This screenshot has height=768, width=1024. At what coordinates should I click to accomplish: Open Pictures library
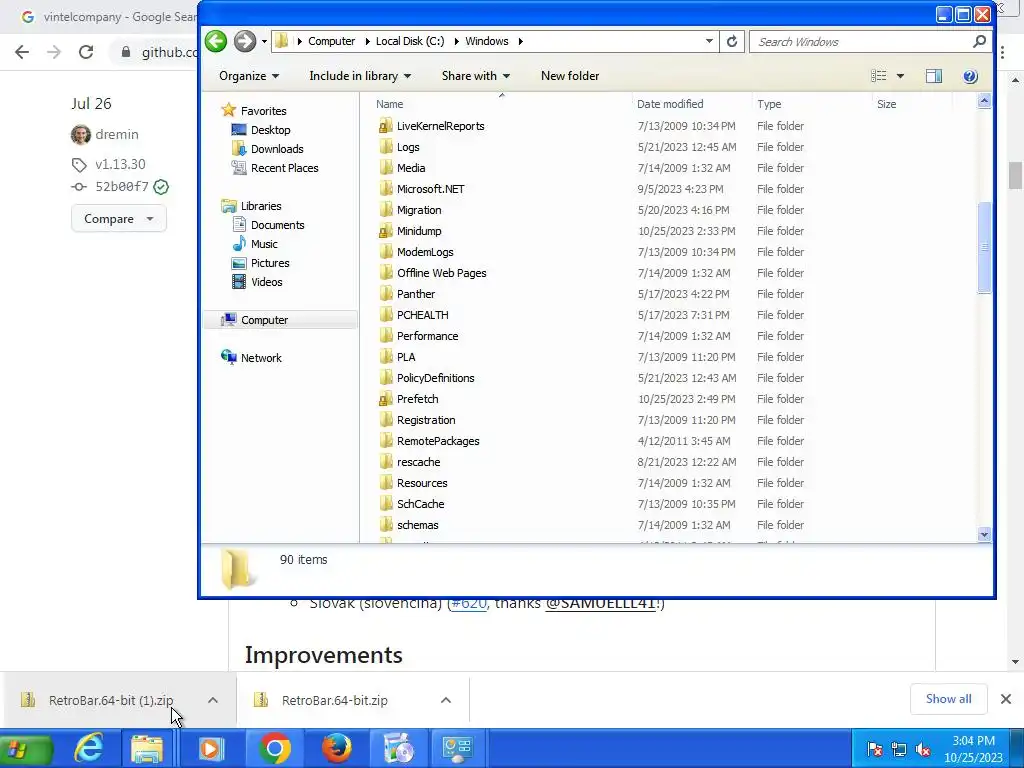[270, 263]
